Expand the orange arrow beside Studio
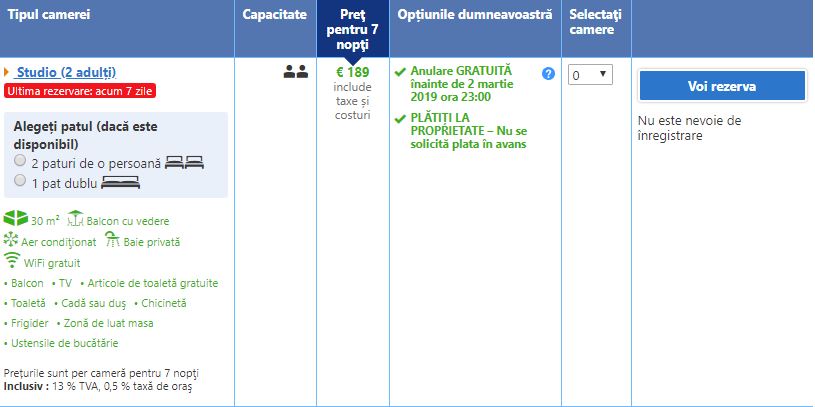Screen dimensions: 815x407 coord(7,72)
